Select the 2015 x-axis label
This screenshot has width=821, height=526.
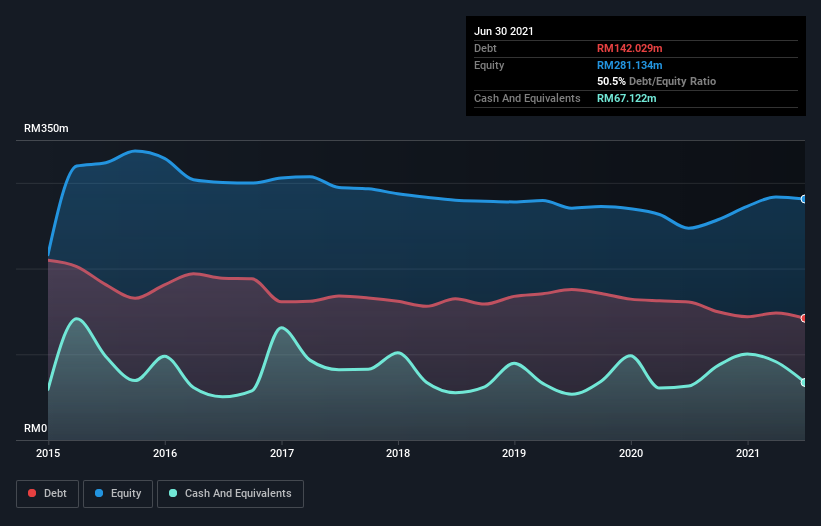48,453
